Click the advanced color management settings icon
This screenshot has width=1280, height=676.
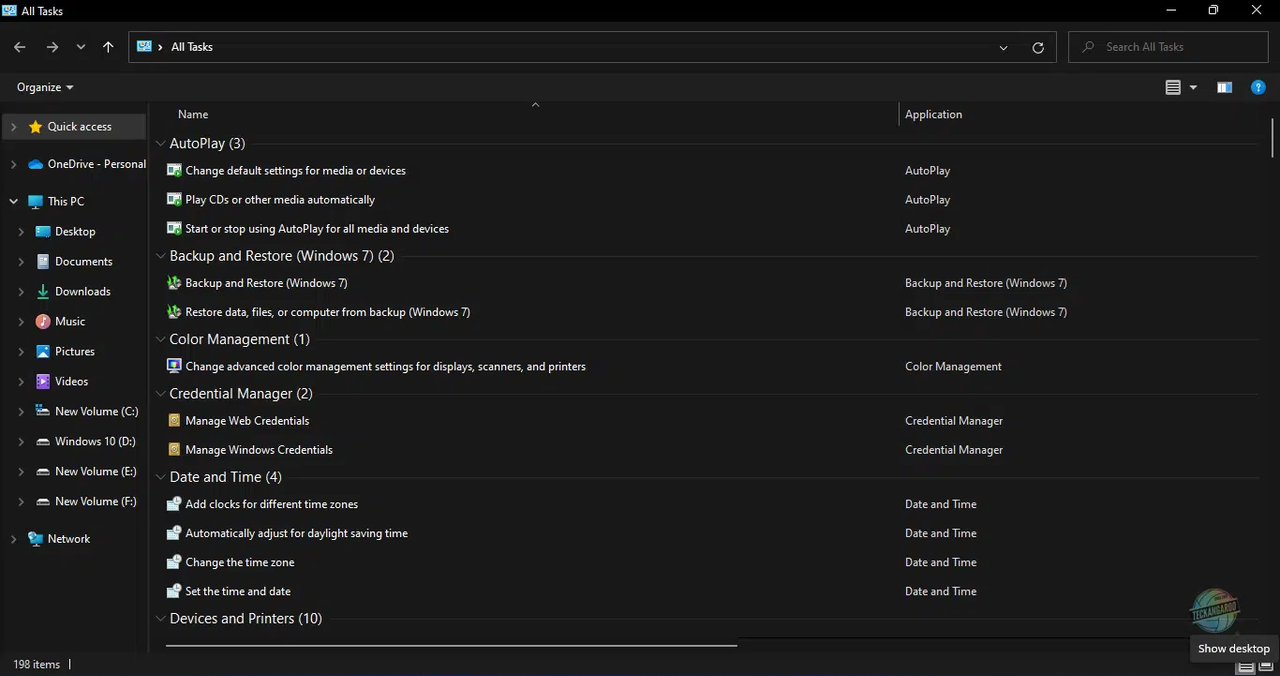tap(174, 366)
